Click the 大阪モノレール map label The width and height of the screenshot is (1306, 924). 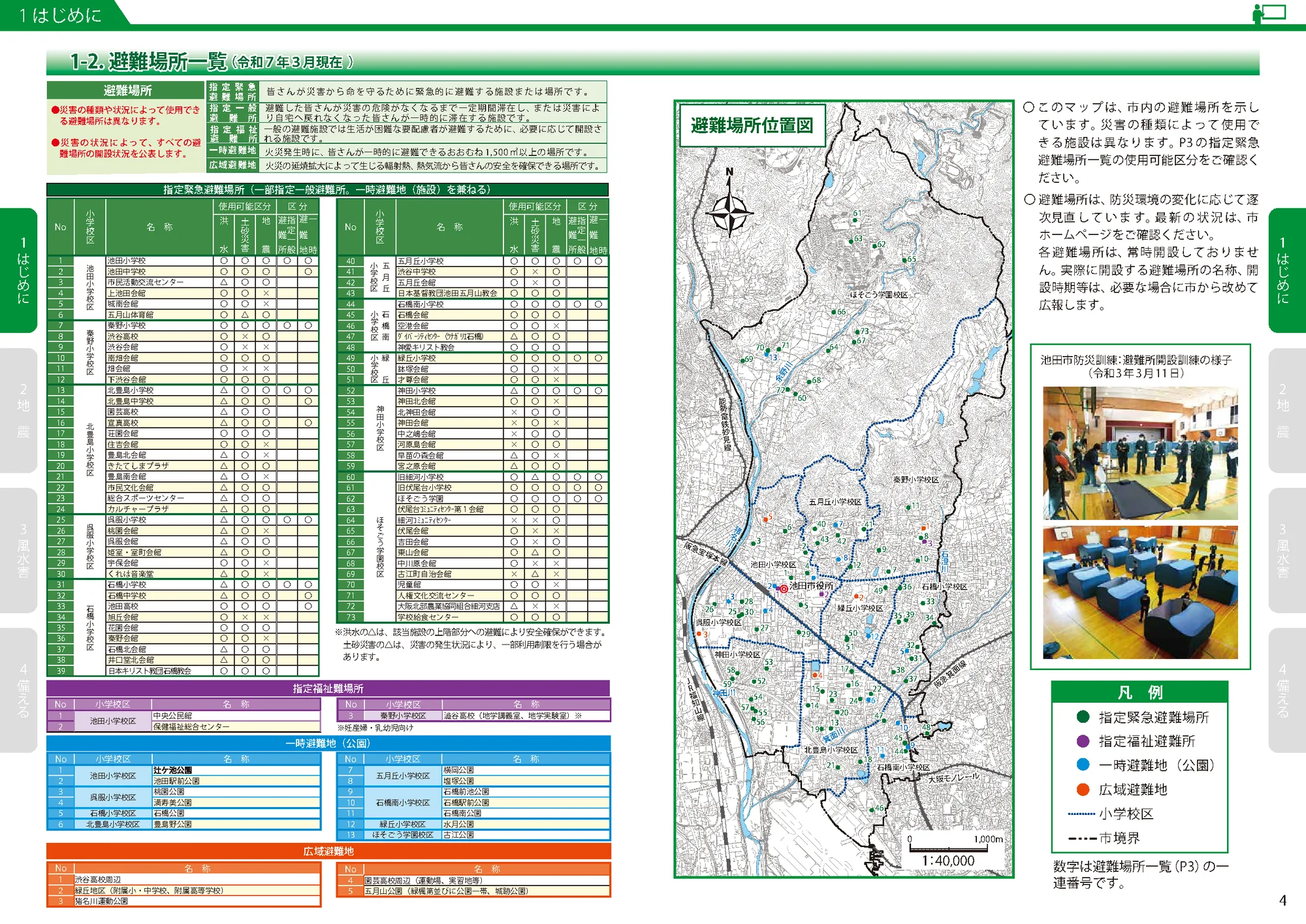[x=954, y=778]
